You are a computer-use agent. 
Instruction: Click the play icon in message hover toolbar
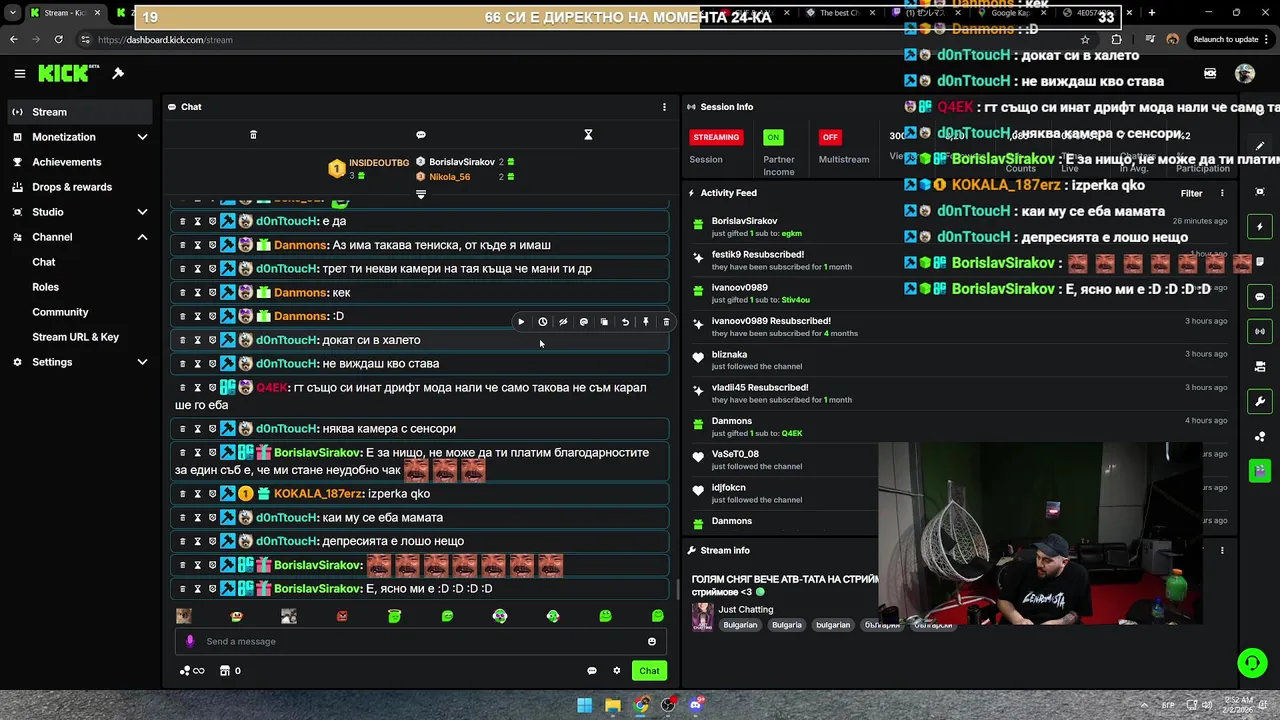click(x=521, y=322)
